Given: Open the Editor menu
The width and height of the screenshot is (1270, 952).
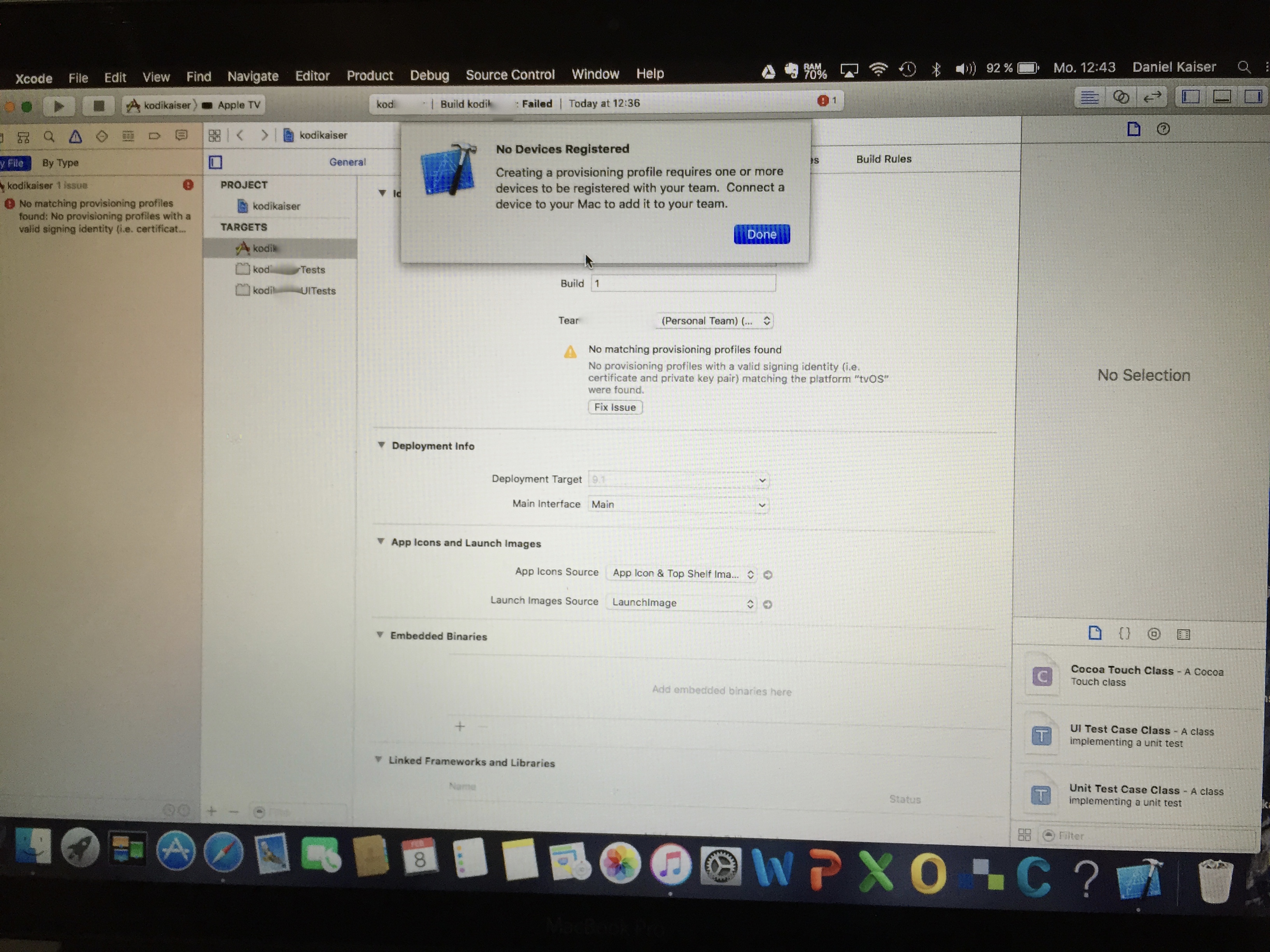Looking at the screenshot, I should tap(312, 76).
